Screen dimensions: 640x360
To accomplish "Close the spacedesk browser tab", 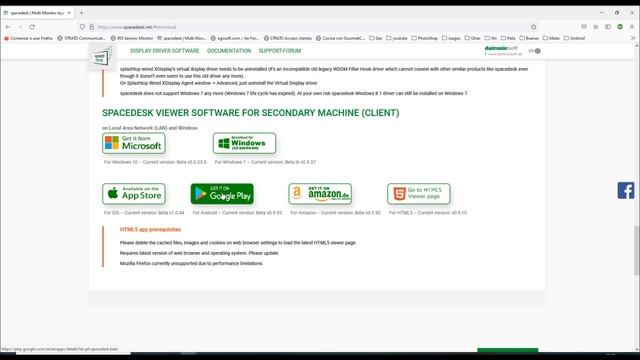I will (x=69, y=13).
